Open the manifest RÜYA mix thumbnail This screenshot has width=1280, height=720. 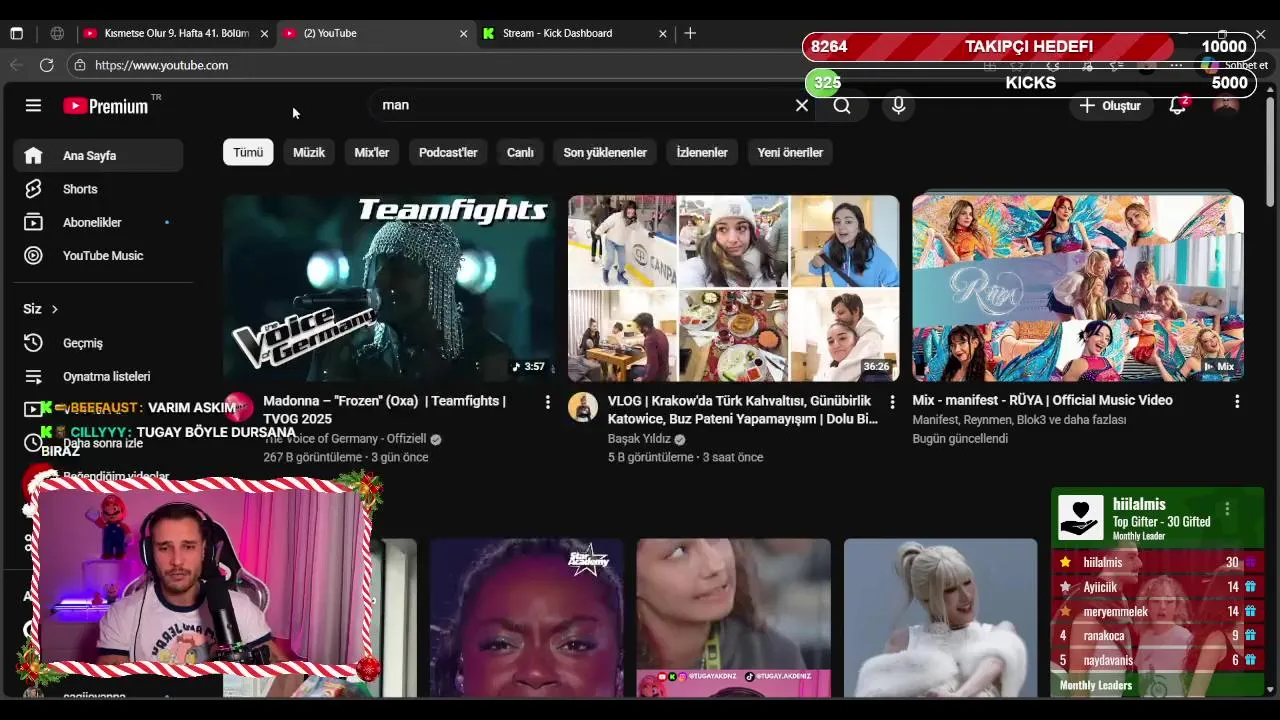(1078, 288)
